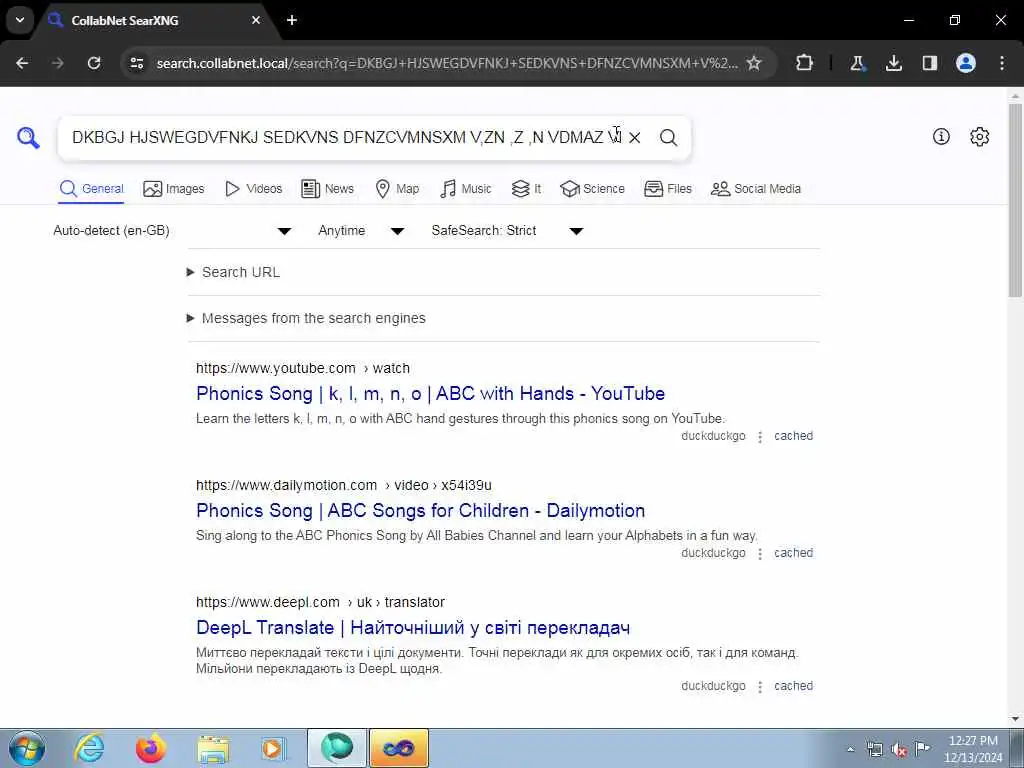Go back with browser back arrow

[22, 63]
